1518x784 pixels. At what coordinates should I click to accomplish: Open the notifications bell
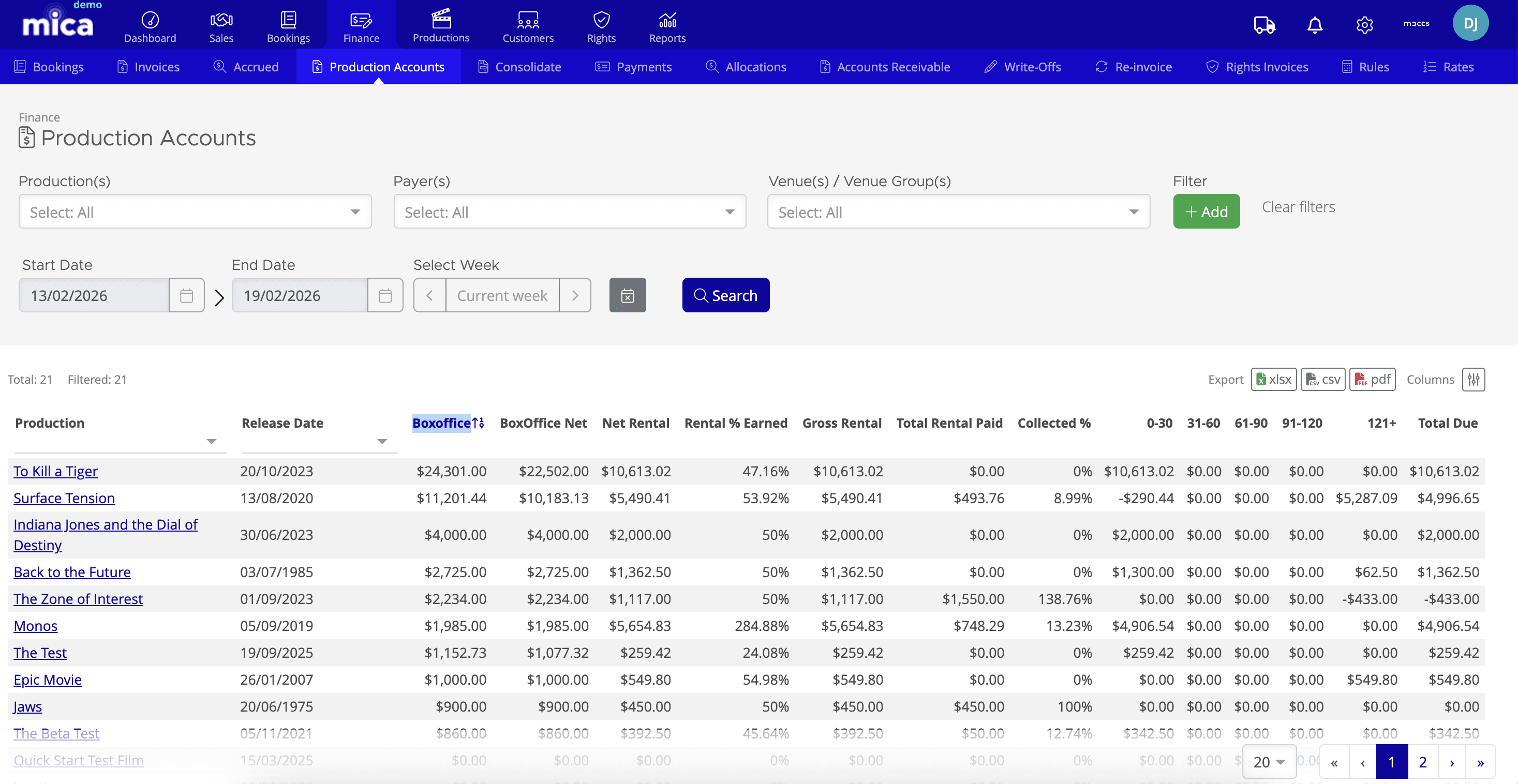pyautogui.click(x=1314, y=25)
